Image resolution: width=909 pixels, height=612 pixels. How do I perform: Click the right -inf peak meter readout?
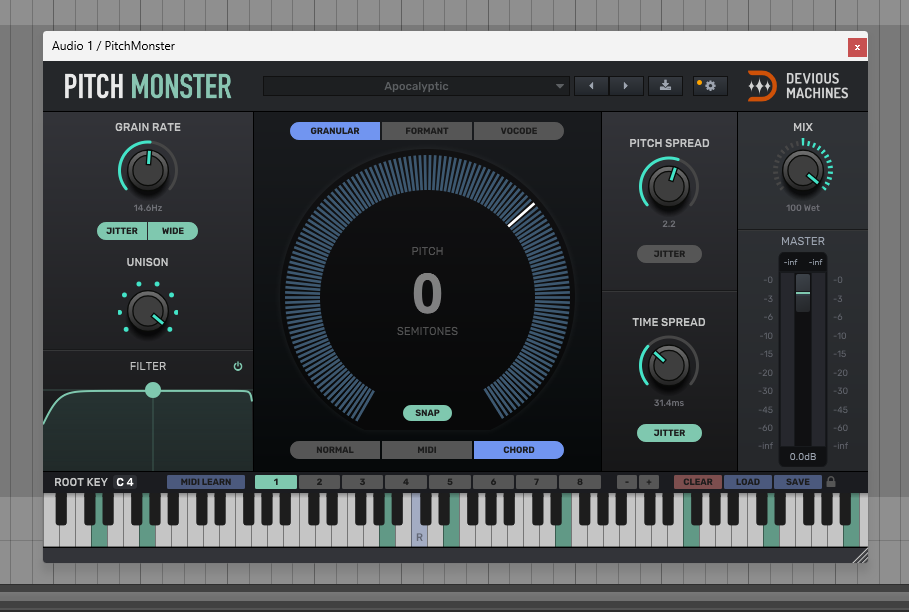click(x=816, y=263)
